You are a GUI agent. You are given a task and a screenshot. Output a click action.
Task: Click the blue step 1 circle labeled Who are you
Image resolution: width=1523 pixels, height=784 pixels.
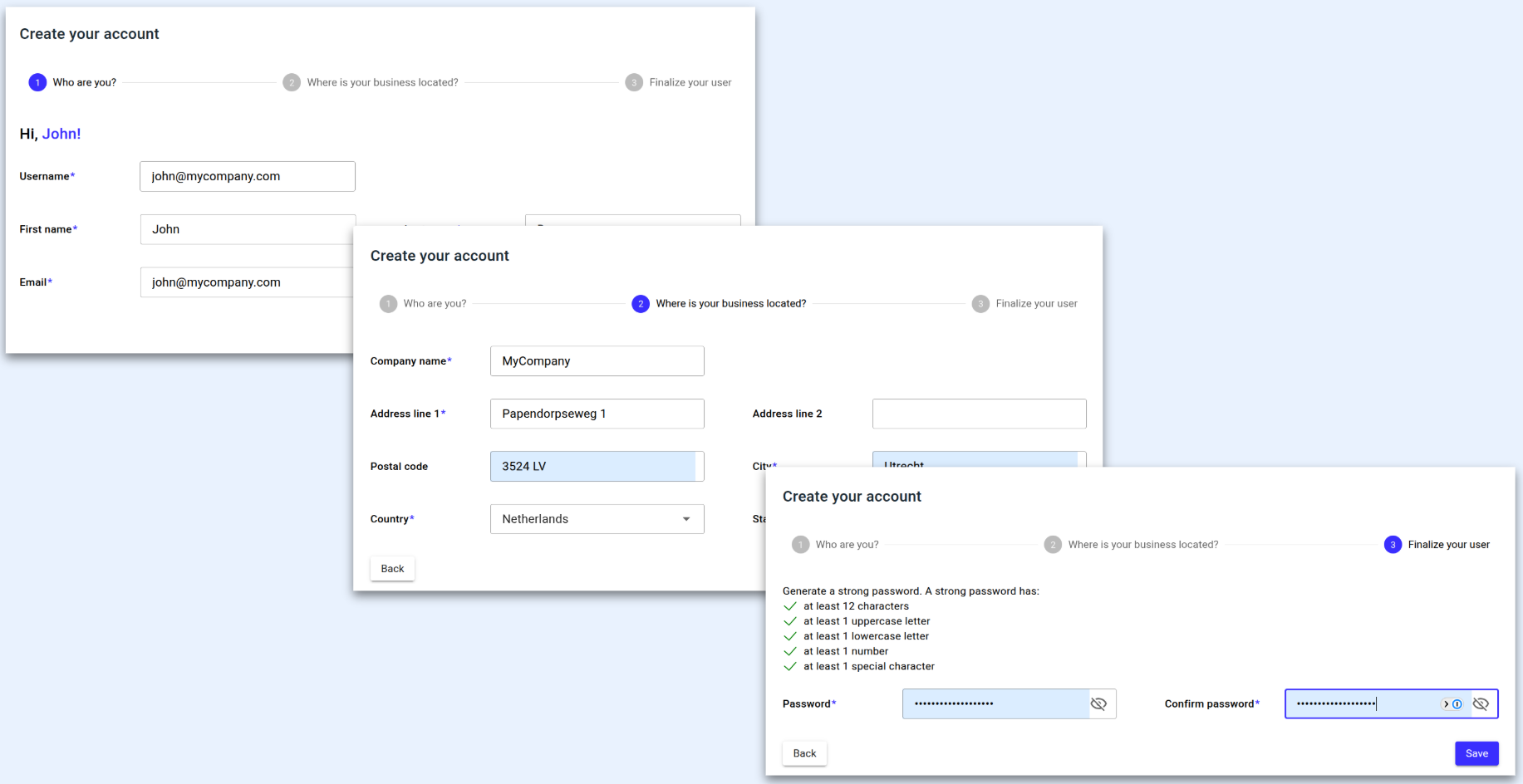click(37, 82)
